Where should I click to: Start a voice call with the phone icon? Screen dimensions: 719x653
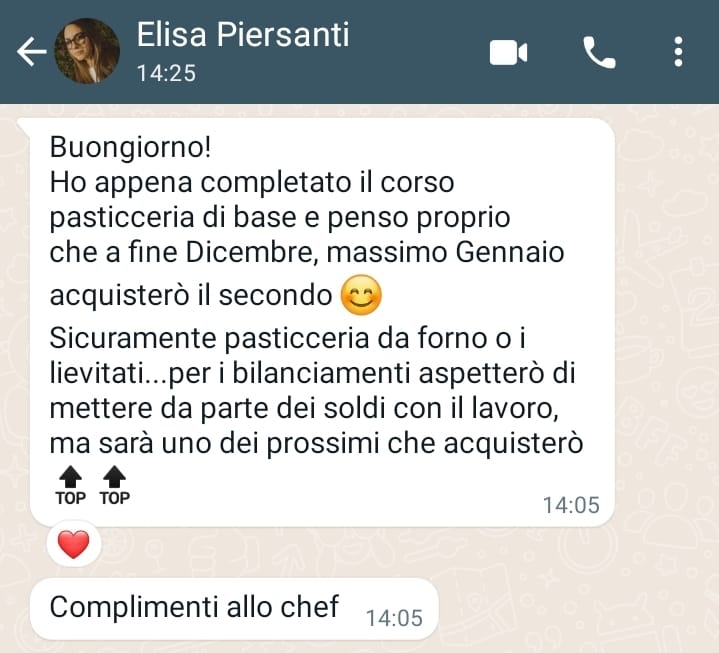(599, 53)
